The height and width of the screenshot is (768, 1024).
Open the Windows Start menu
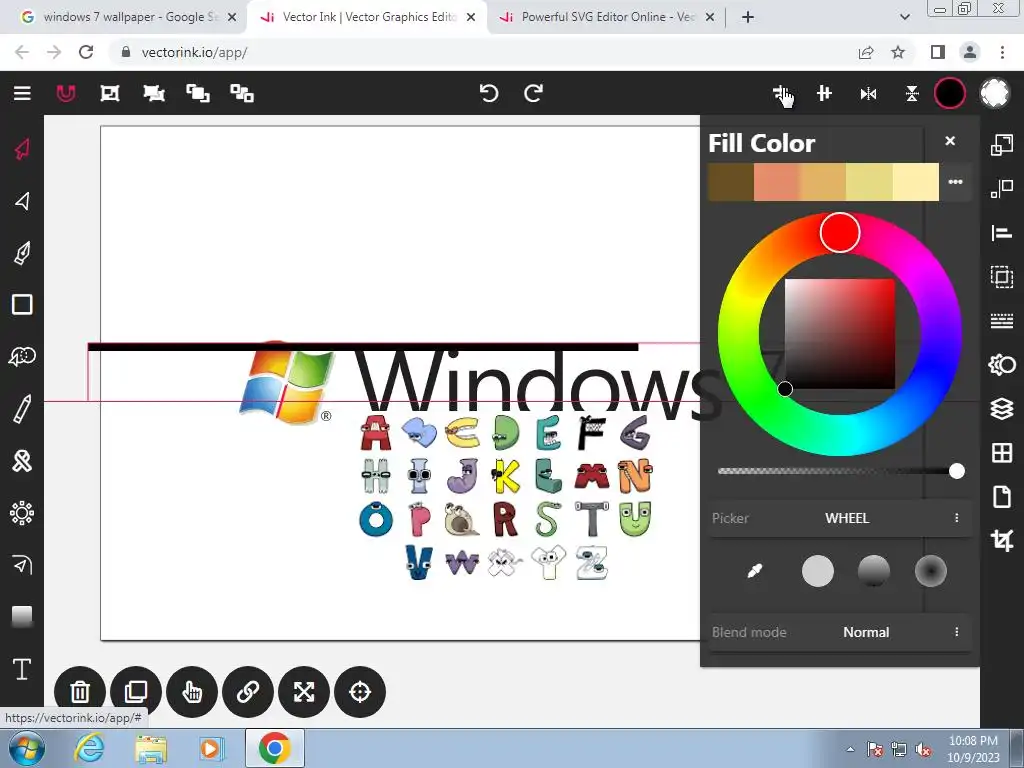coord(26,748)
